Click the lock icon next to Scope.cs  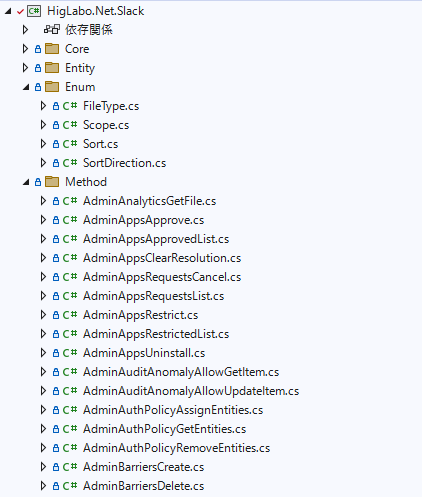tap(56, 125)
